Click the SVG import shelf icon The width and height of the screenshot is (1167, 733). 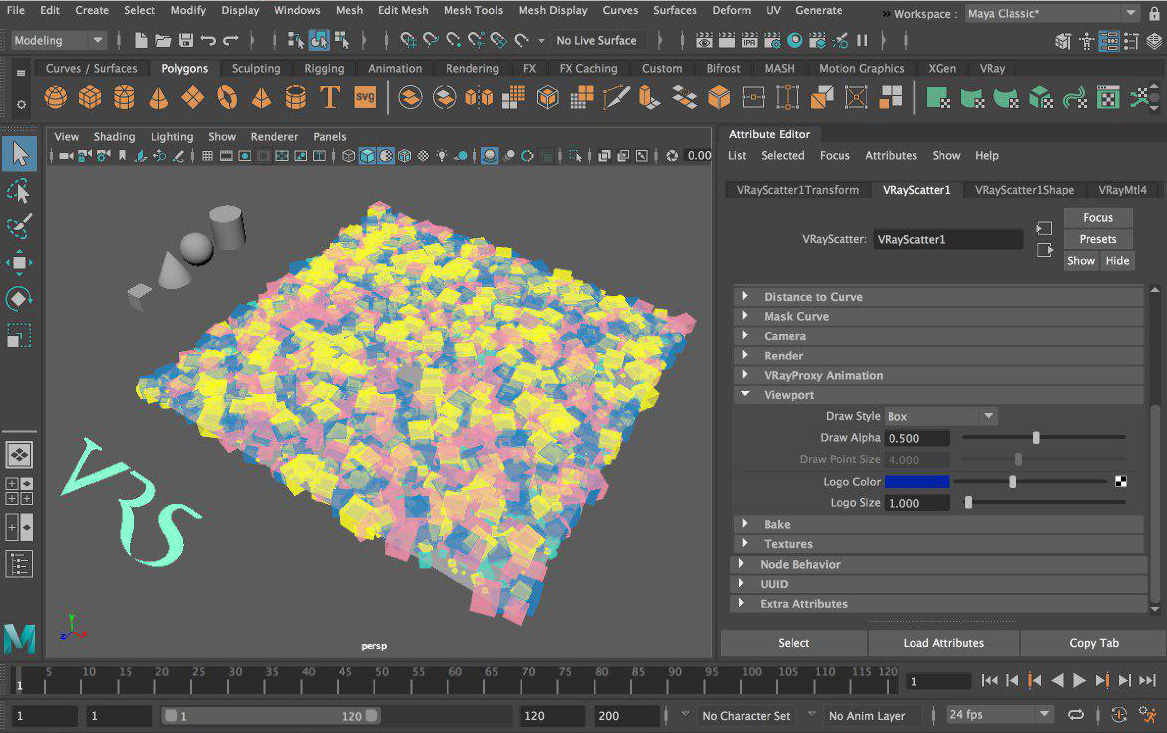(365, 97)
